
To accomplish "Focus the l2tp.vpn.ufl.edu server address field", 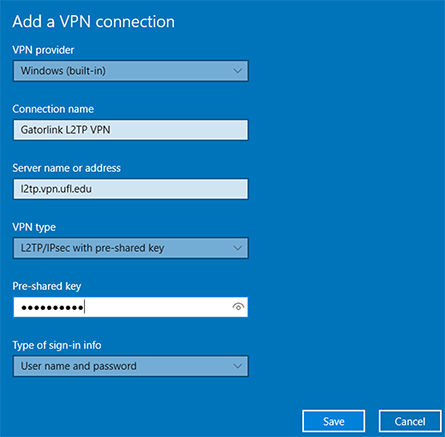I will [x=131, y=189].
